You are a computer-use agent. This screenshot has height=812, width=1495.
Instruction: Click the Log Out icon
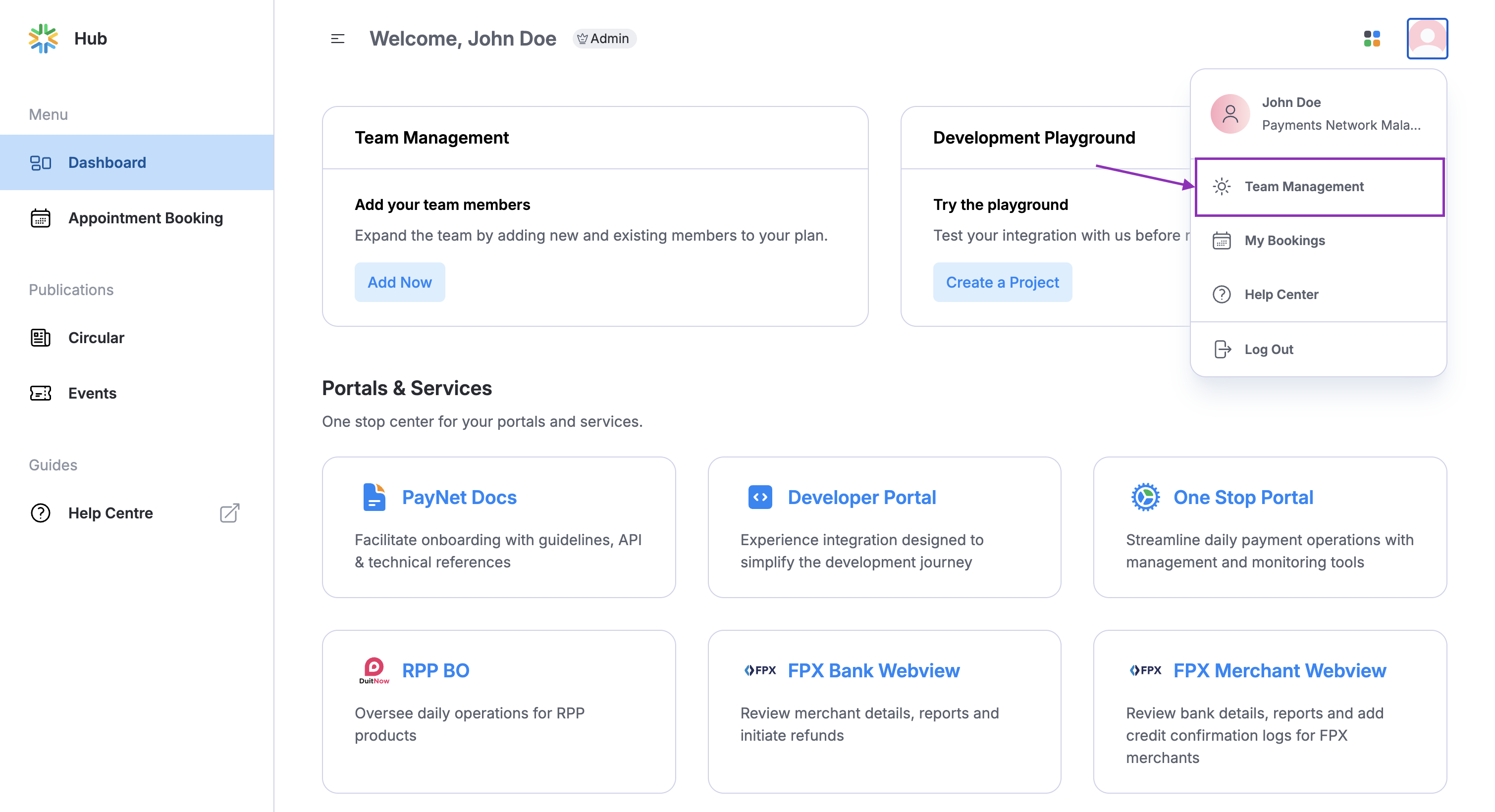pos(1222,349)
